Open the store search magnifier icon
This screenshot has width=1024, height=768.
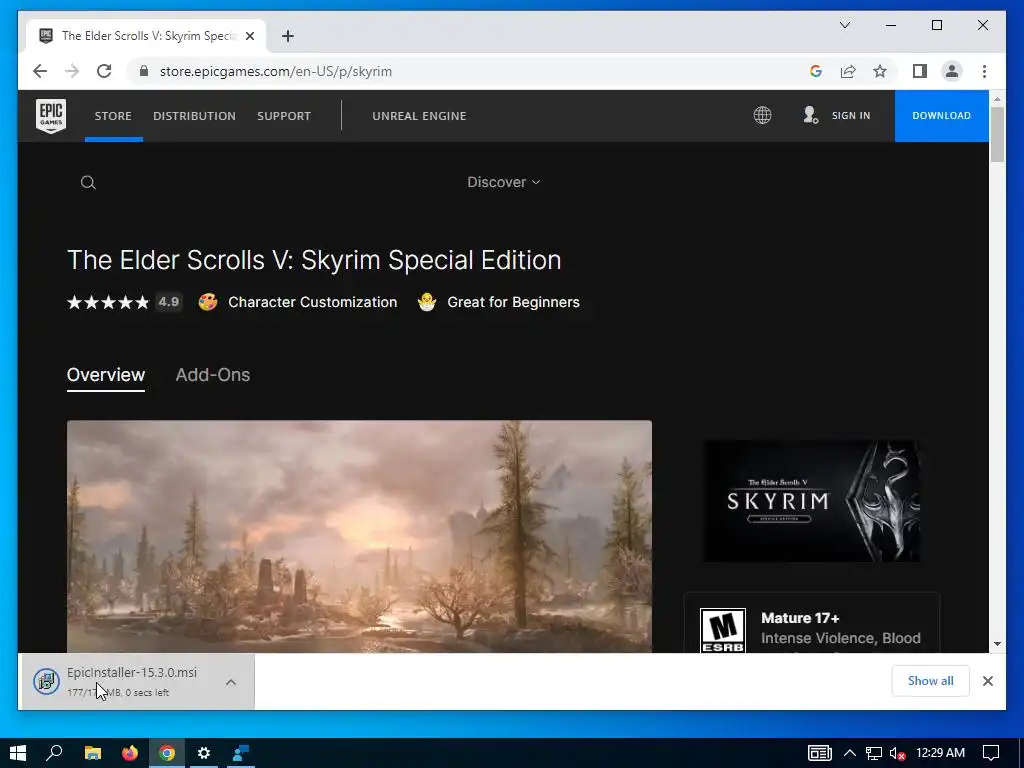(x=88, y=183)
